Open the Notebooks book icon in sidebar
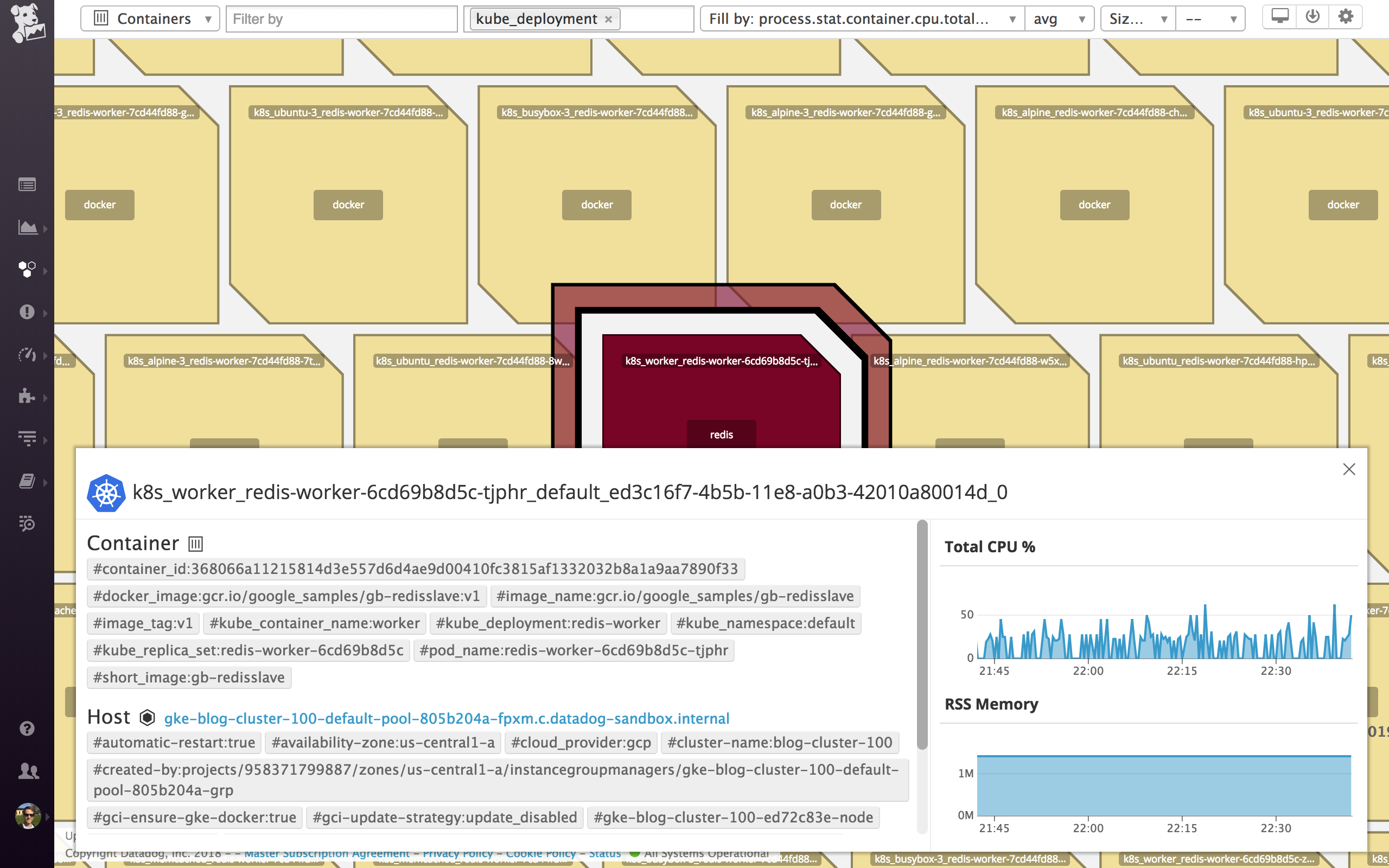 coord(27,481)
